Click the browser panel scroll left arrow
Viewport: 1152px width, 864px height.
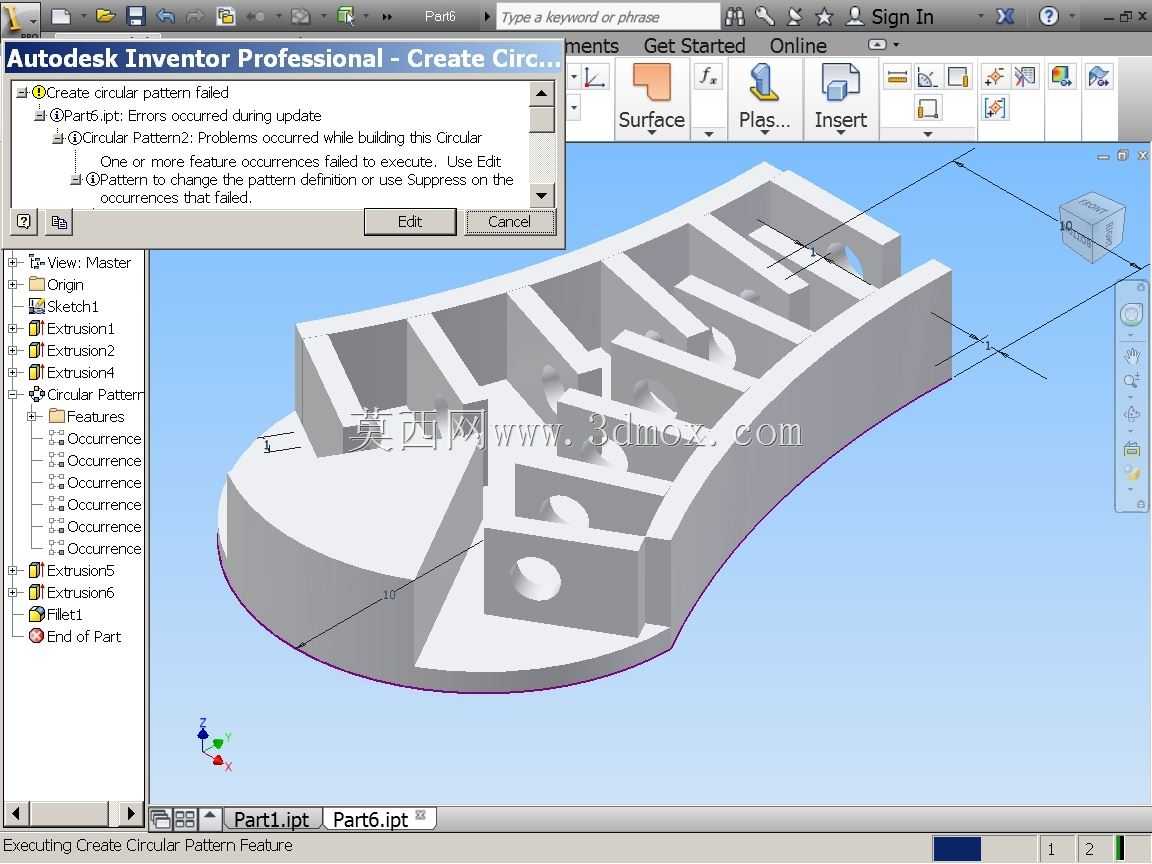pyautogui.click(x=17, y=813)
